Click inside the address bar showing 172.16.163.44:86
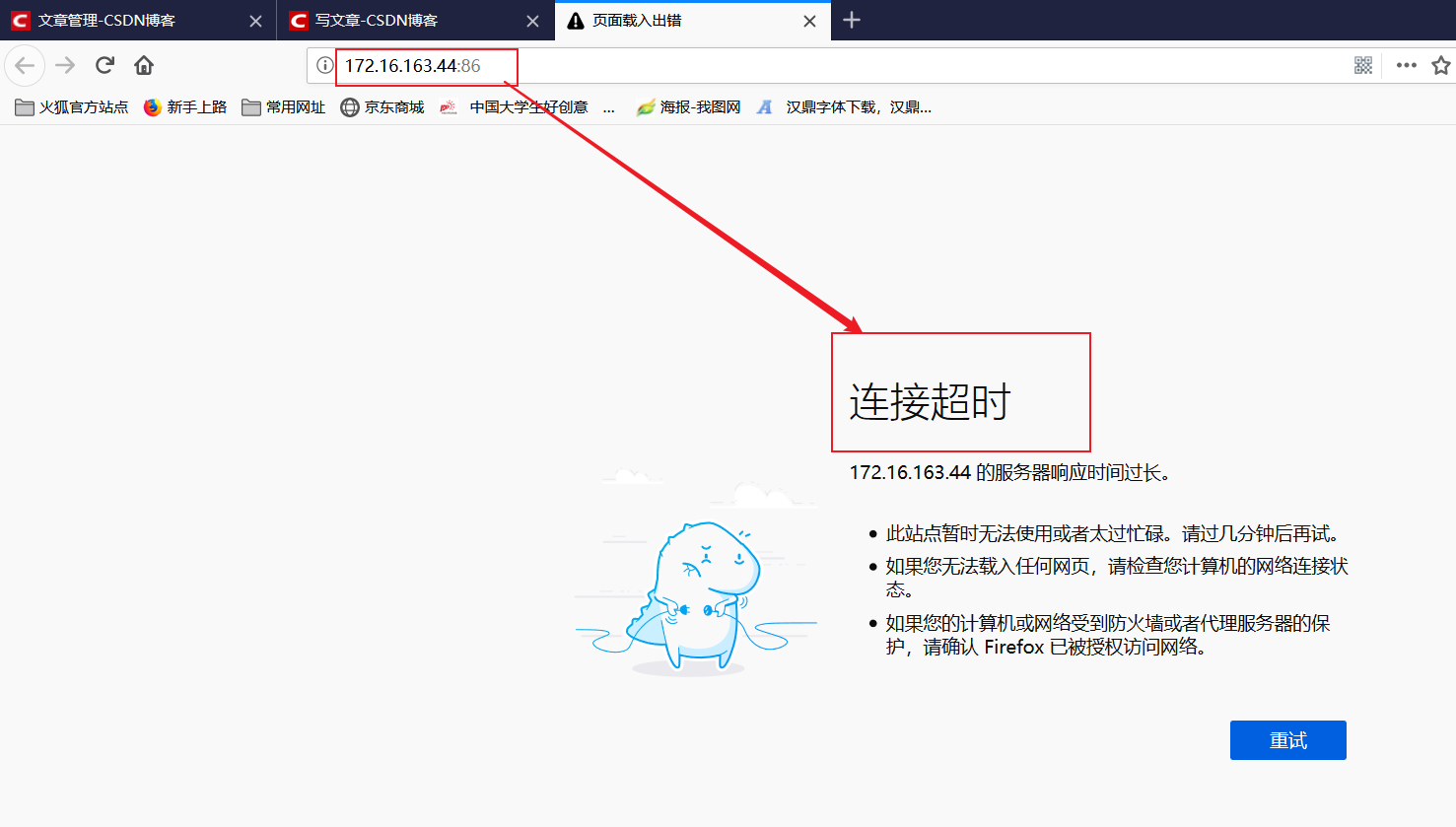Screen dimensions: 1456x827 coord(424,67)
